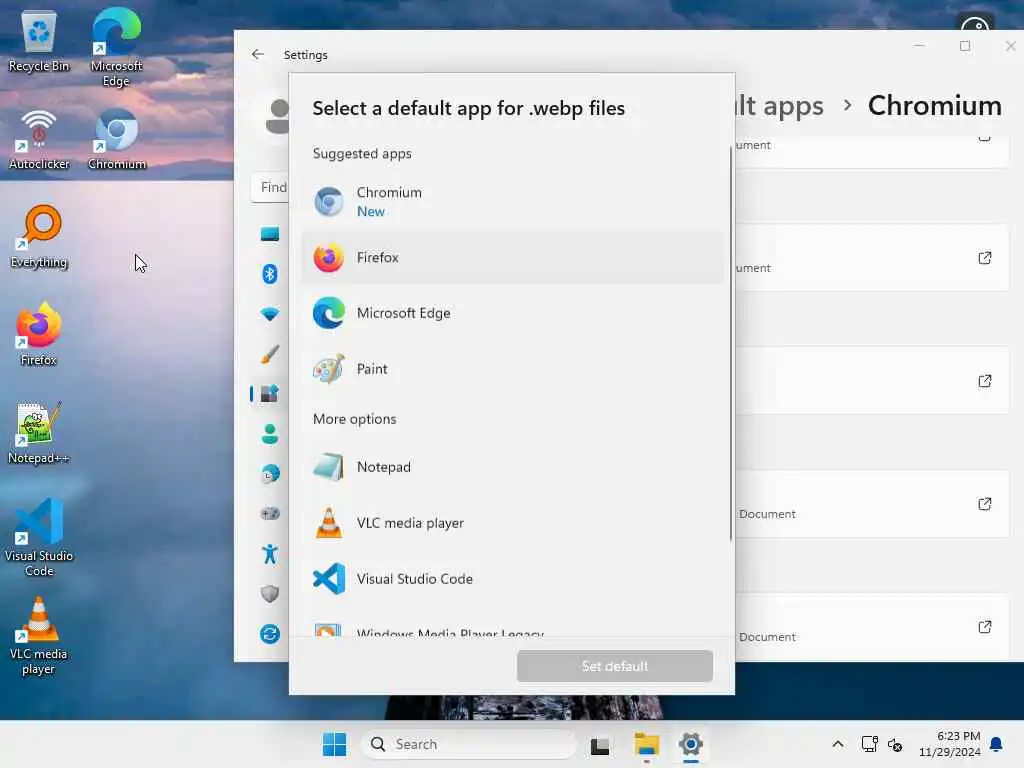Image resolution: width=1024 pixels, height=768 pixels.
Task: Open Task View on the taskbar
Action: [600, 745]
